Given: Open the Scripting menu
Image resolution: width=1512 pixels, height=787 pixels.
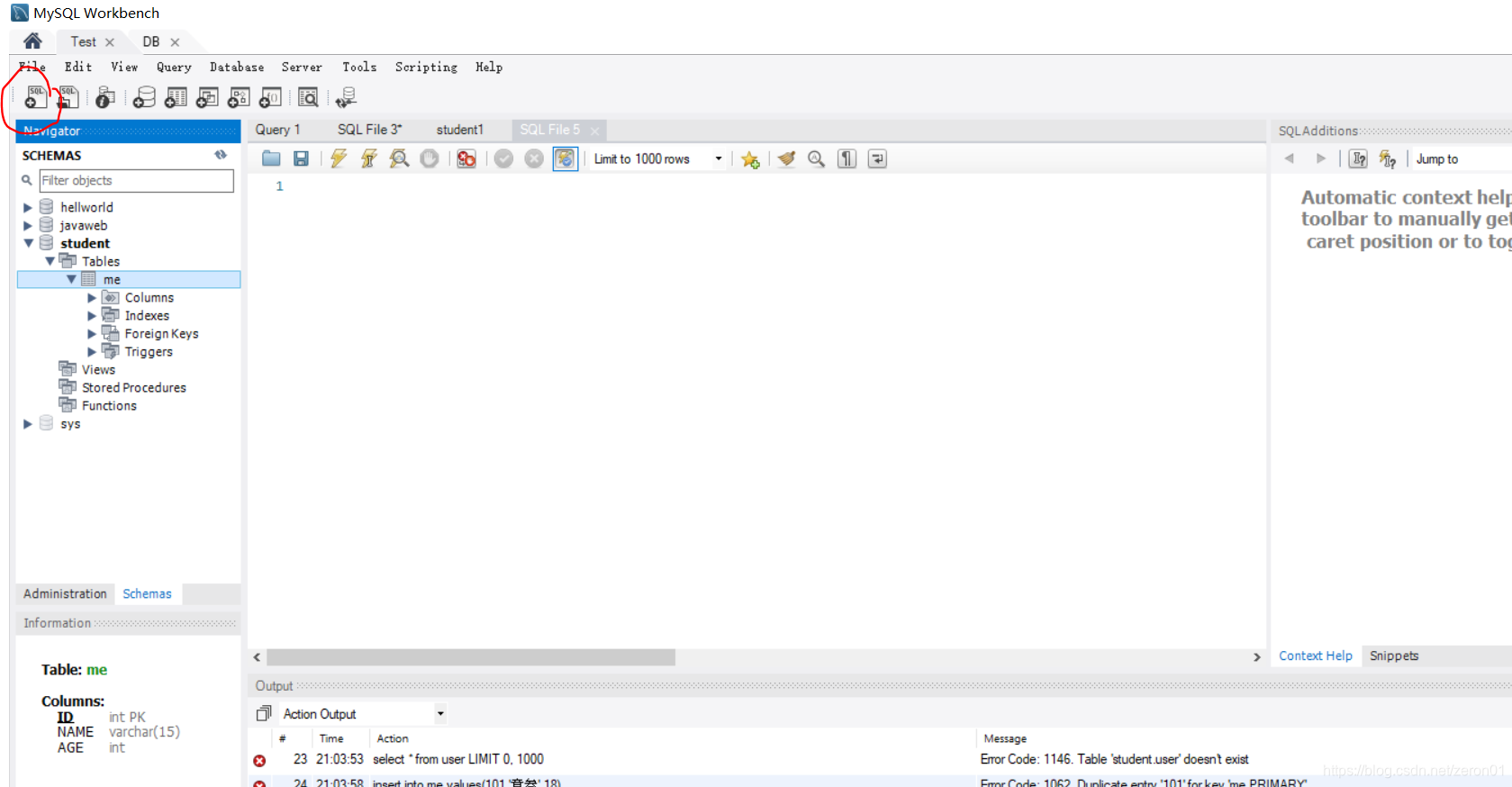Looking at the screenshot, I should coord(426,67).
